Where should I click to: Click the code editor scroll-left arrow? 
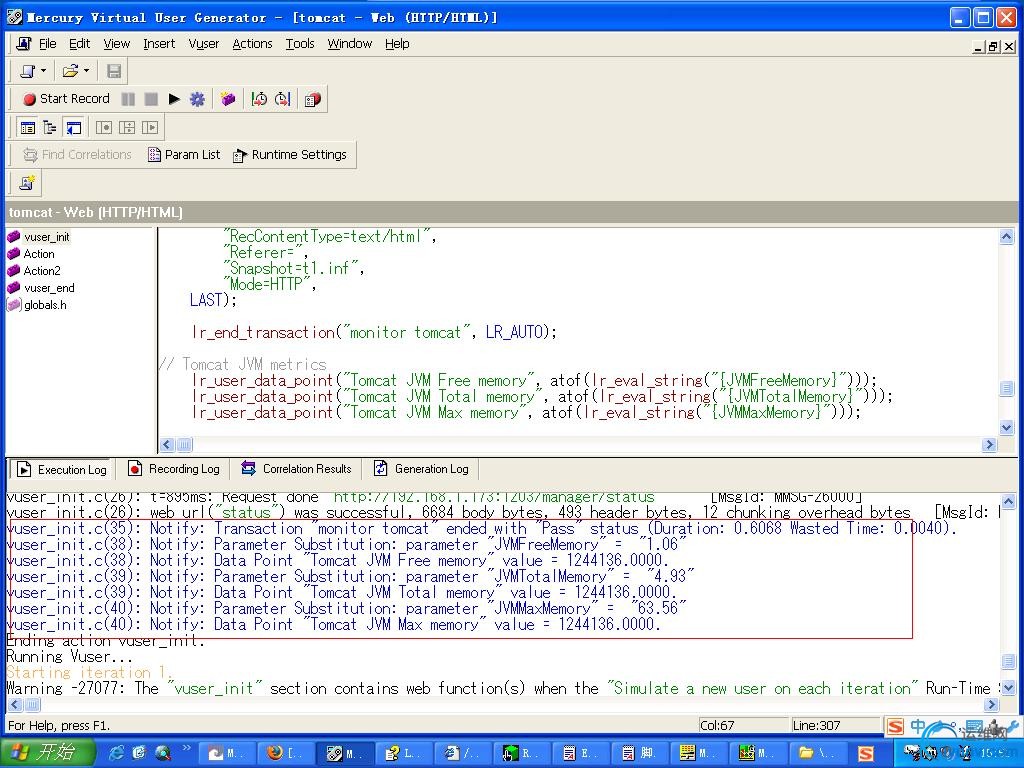[x=167, y=445]
